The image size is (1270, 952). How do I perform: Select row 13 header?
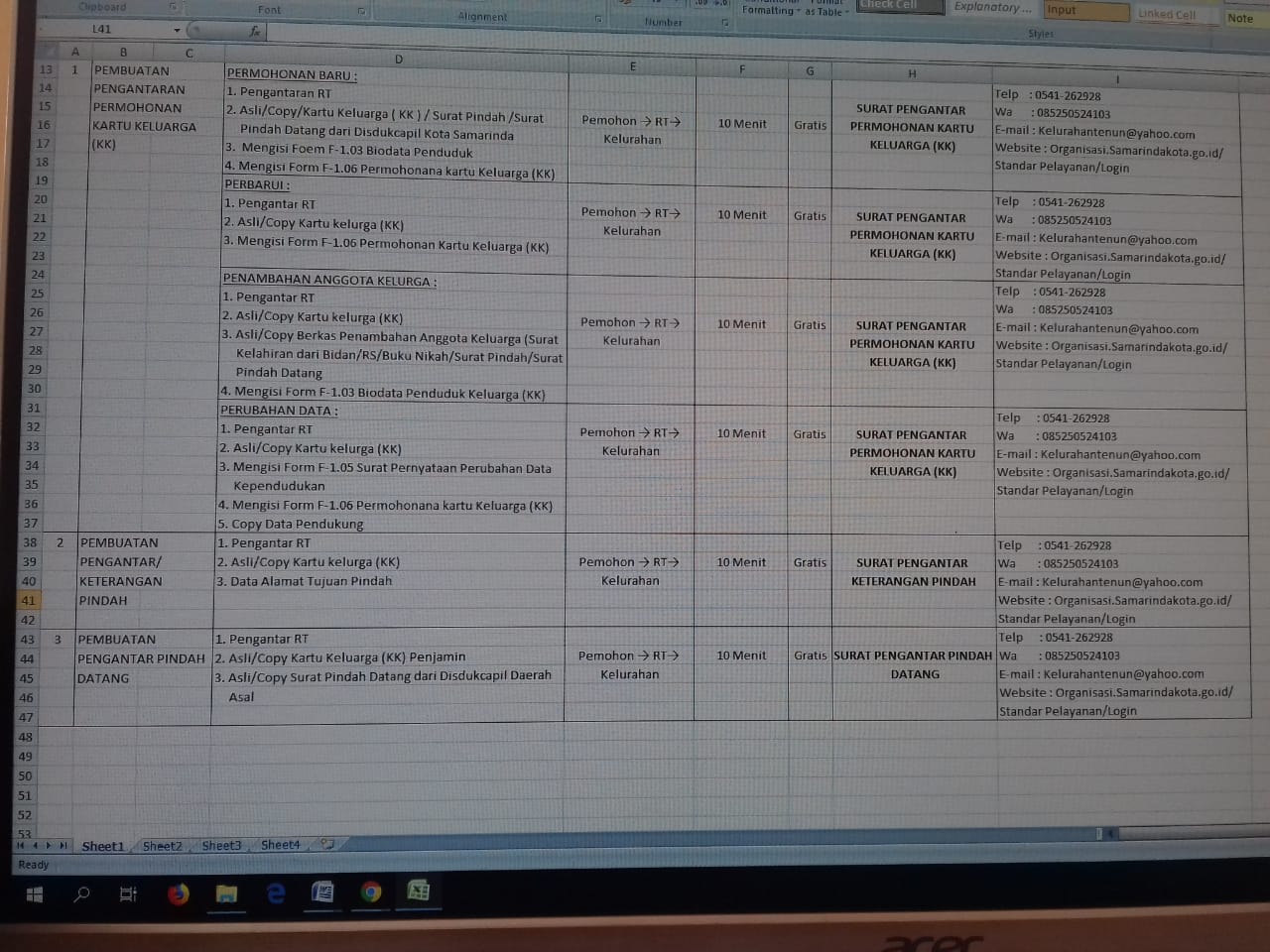pyautogui.click(x=47, y=69)
